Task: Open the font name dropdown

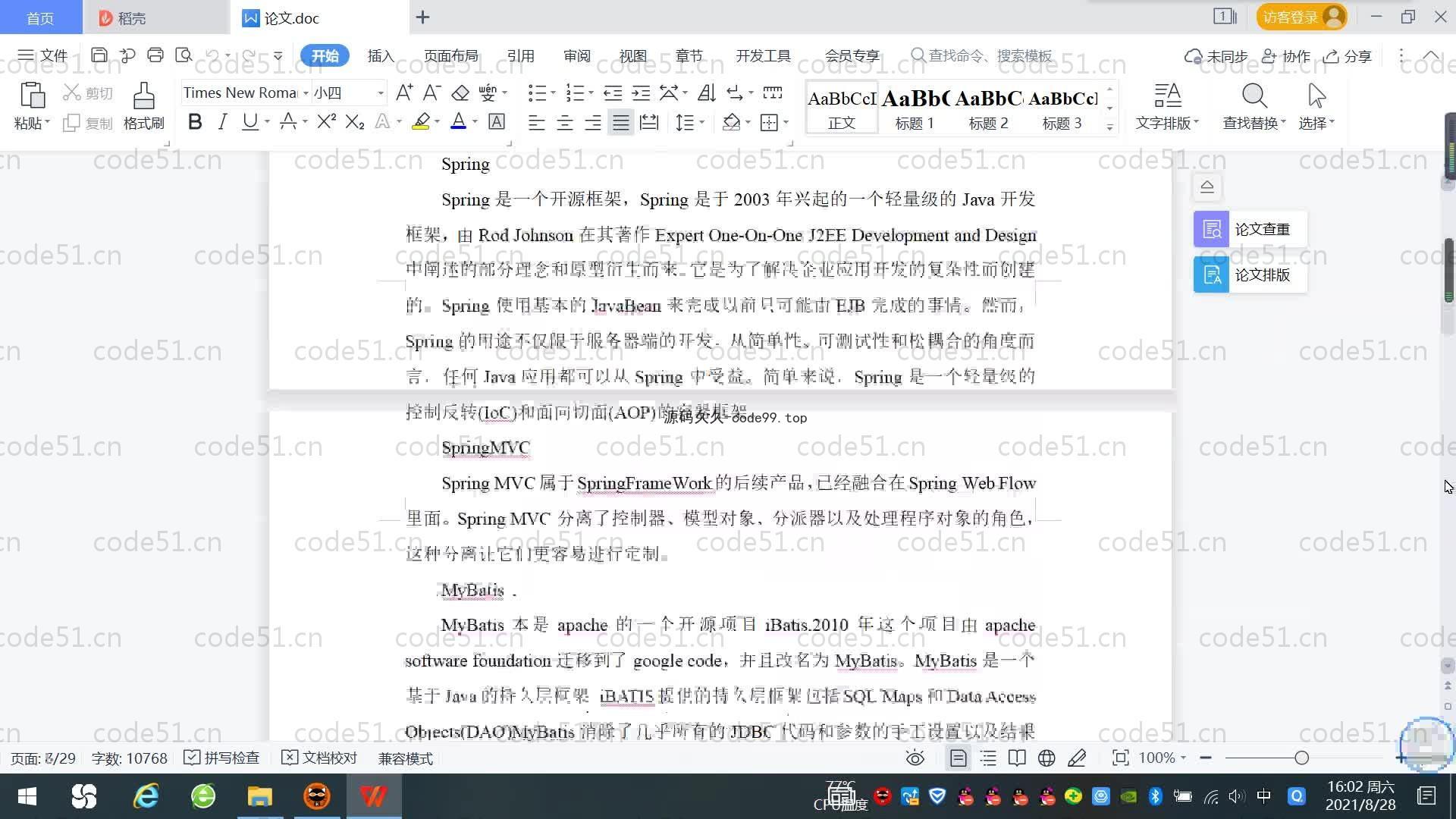Action: click(306, 93)
